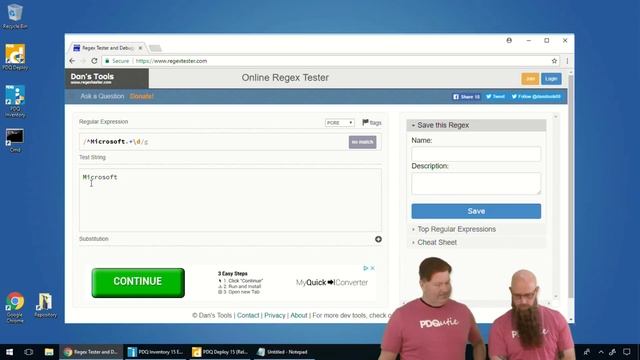640x360 pixels.
Task: Open the Google Chrome desktop icon
Action: pos(15,307)
